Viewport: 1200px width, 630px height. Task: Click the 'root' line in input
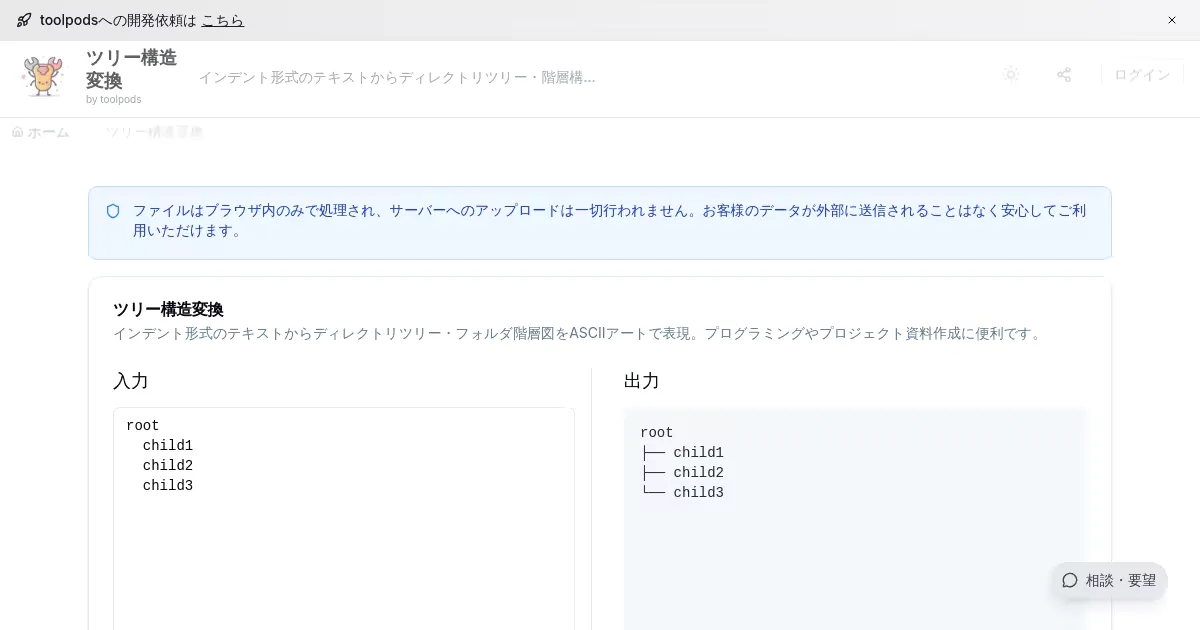(x=143, y=426)
